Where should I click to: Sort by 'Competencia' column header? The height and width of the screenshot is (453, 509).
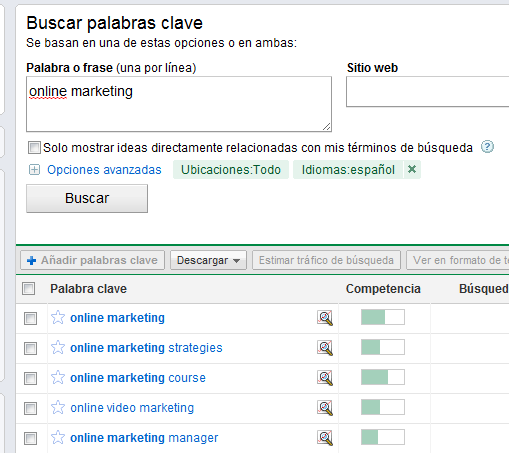tap(383, 289)
